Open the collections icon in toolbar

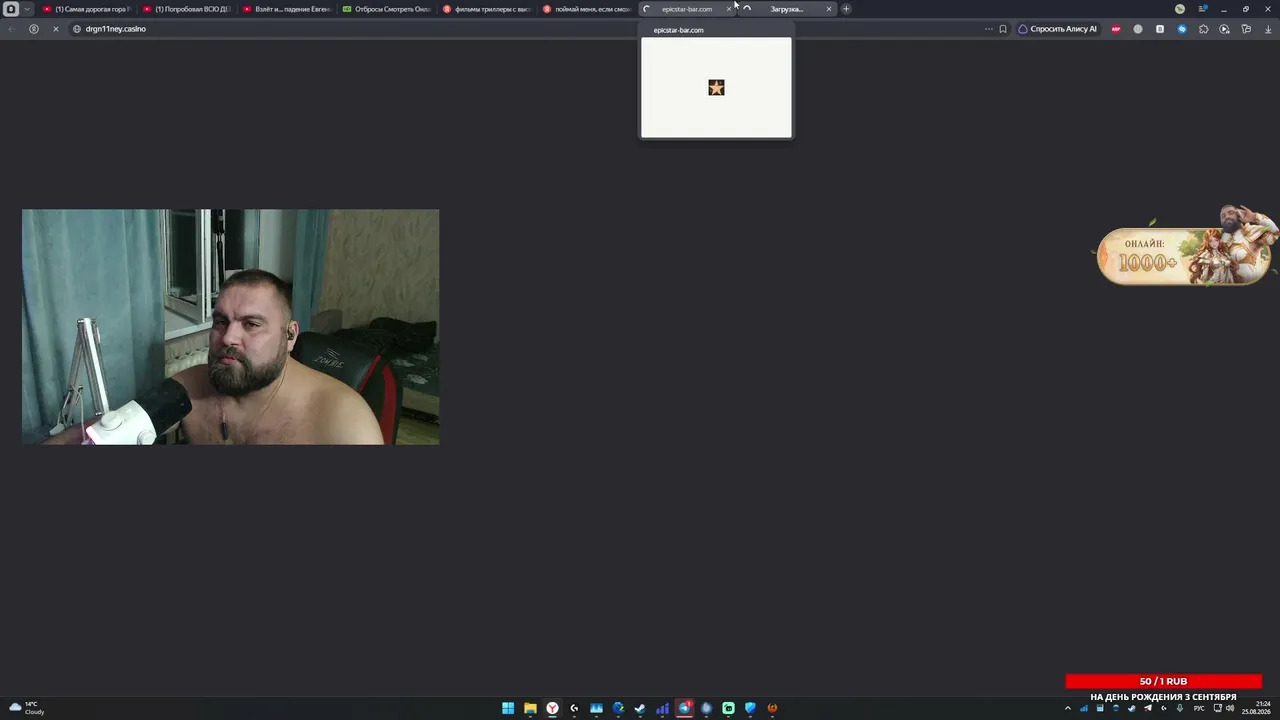point(1246,29)
